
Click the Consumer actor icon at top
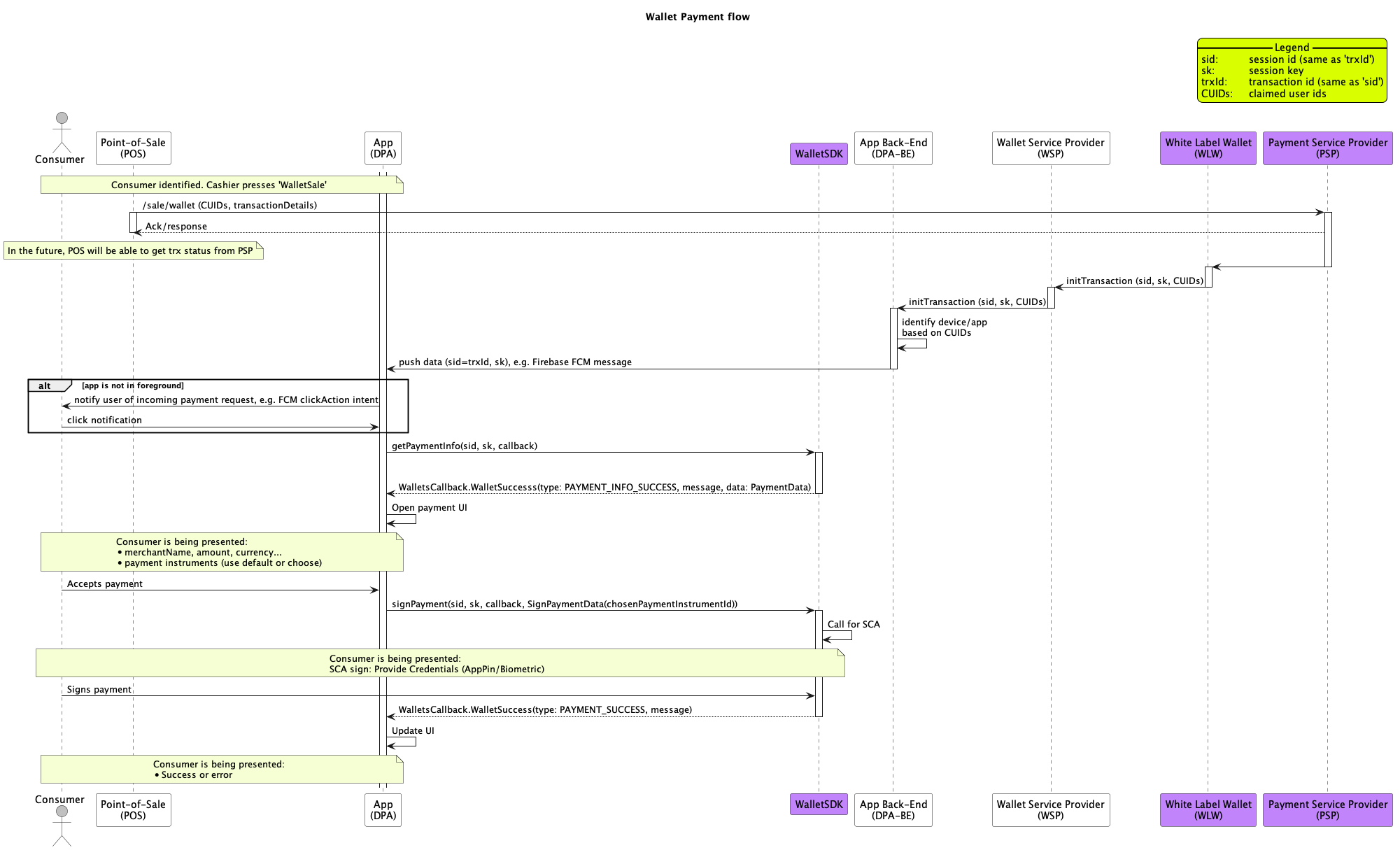coord(62,132)
